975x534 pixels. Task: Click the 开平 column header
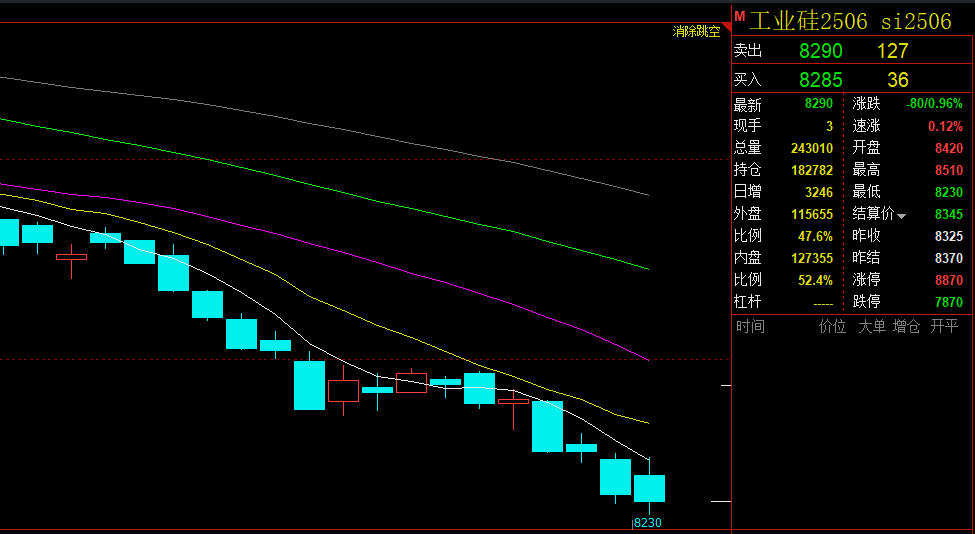(x=944, y=326)
